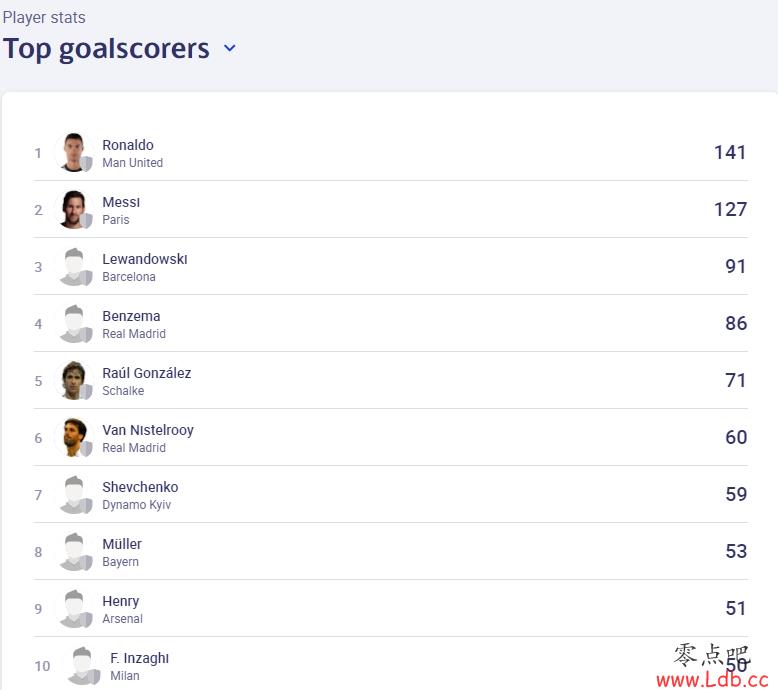Click Benzema's goal count 86
The image size is (778, 690).
(736, 323)
